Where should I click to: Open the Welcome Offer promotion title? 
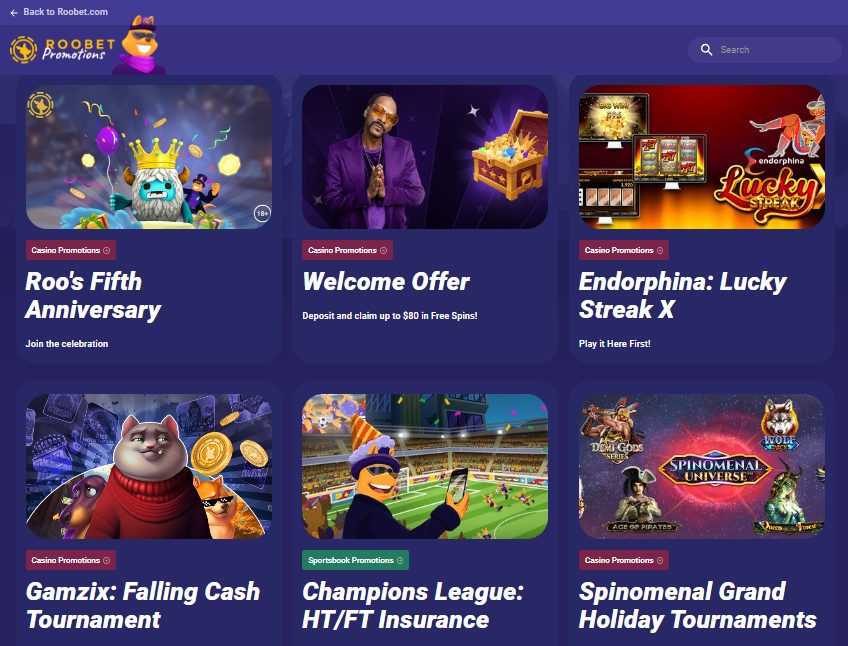point(386,282)
